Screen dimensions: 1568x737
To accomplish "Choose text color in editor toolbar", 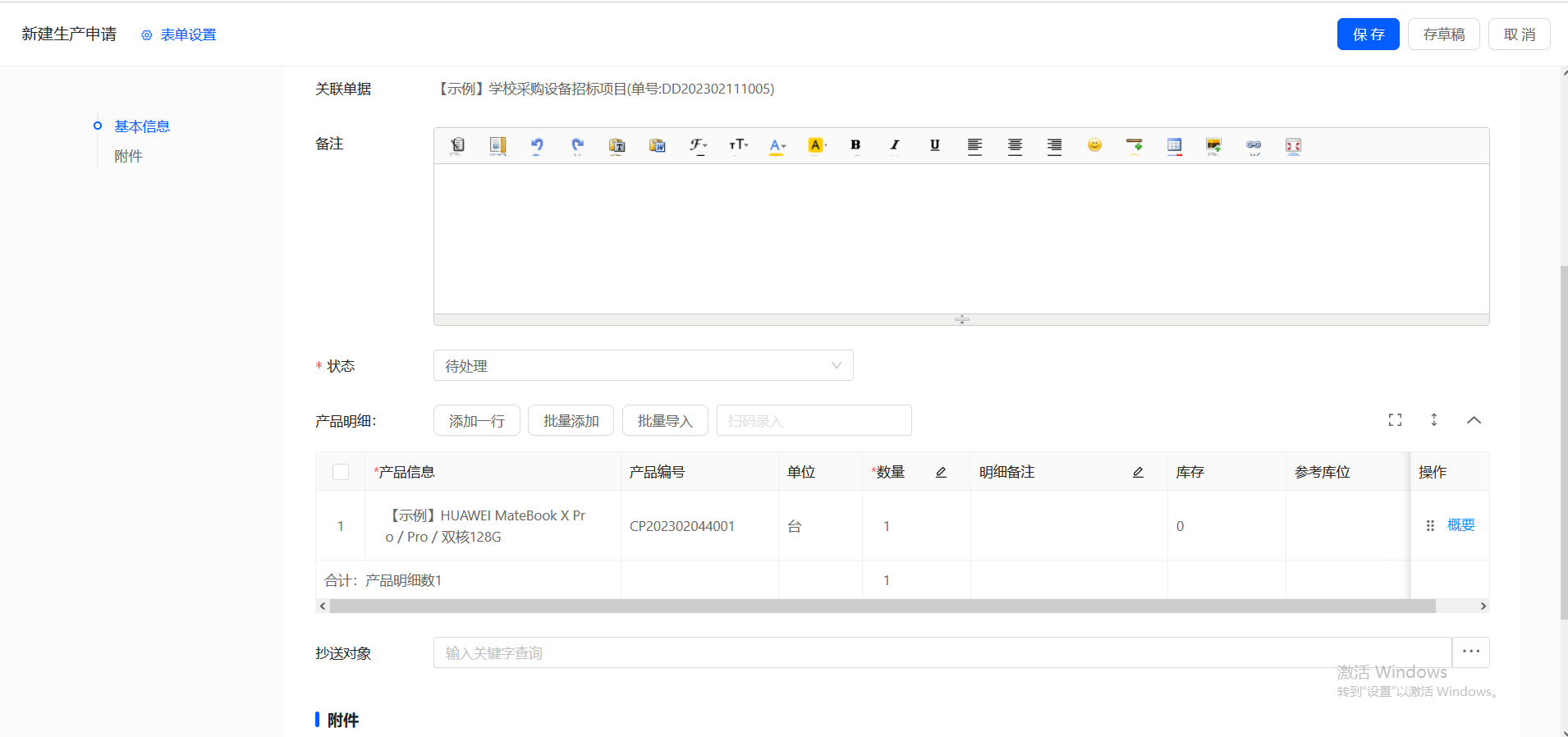I will click(777, 145).
